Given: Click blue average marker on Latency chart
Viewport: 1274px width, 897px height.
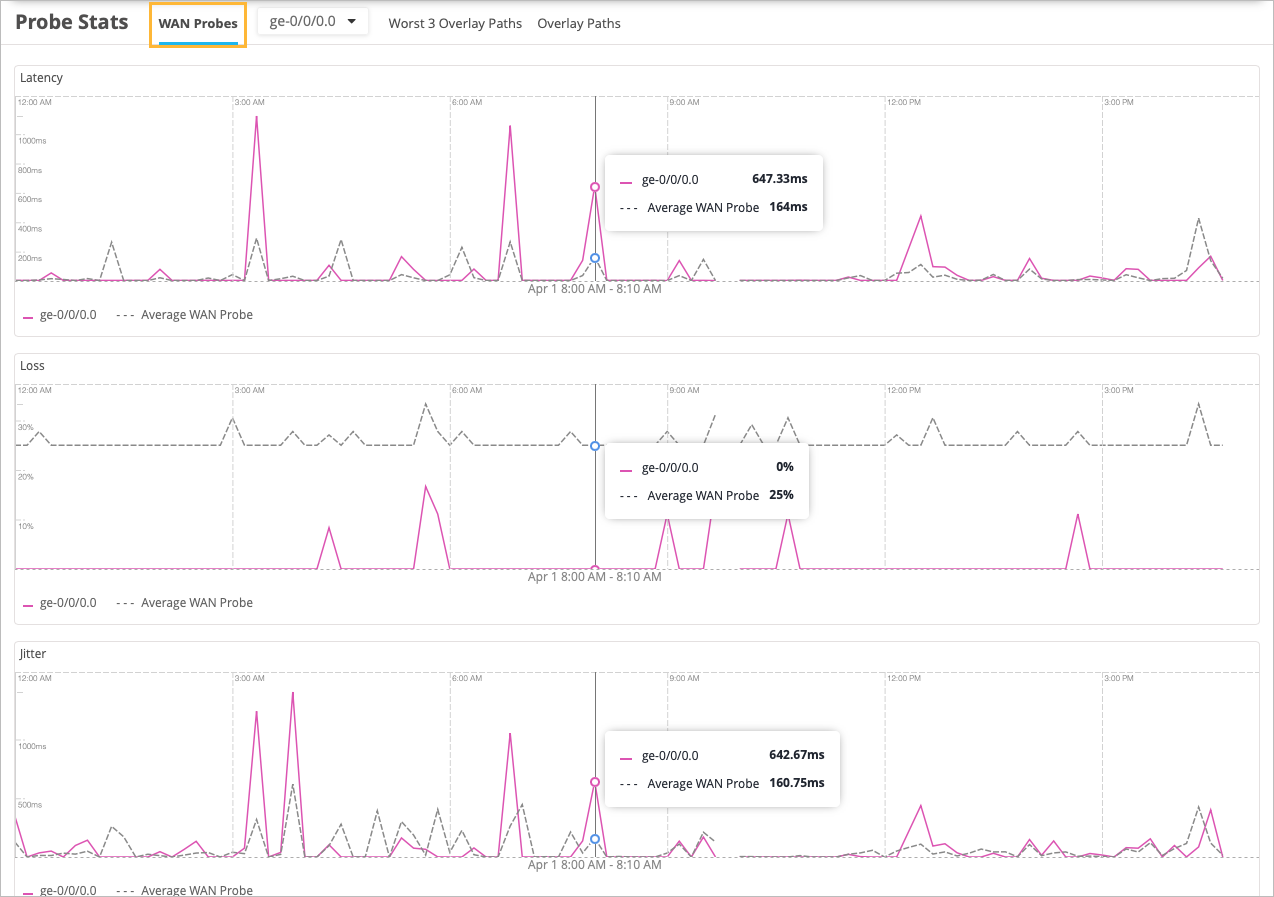Looking at the screenshot, I should coord(595,258).
